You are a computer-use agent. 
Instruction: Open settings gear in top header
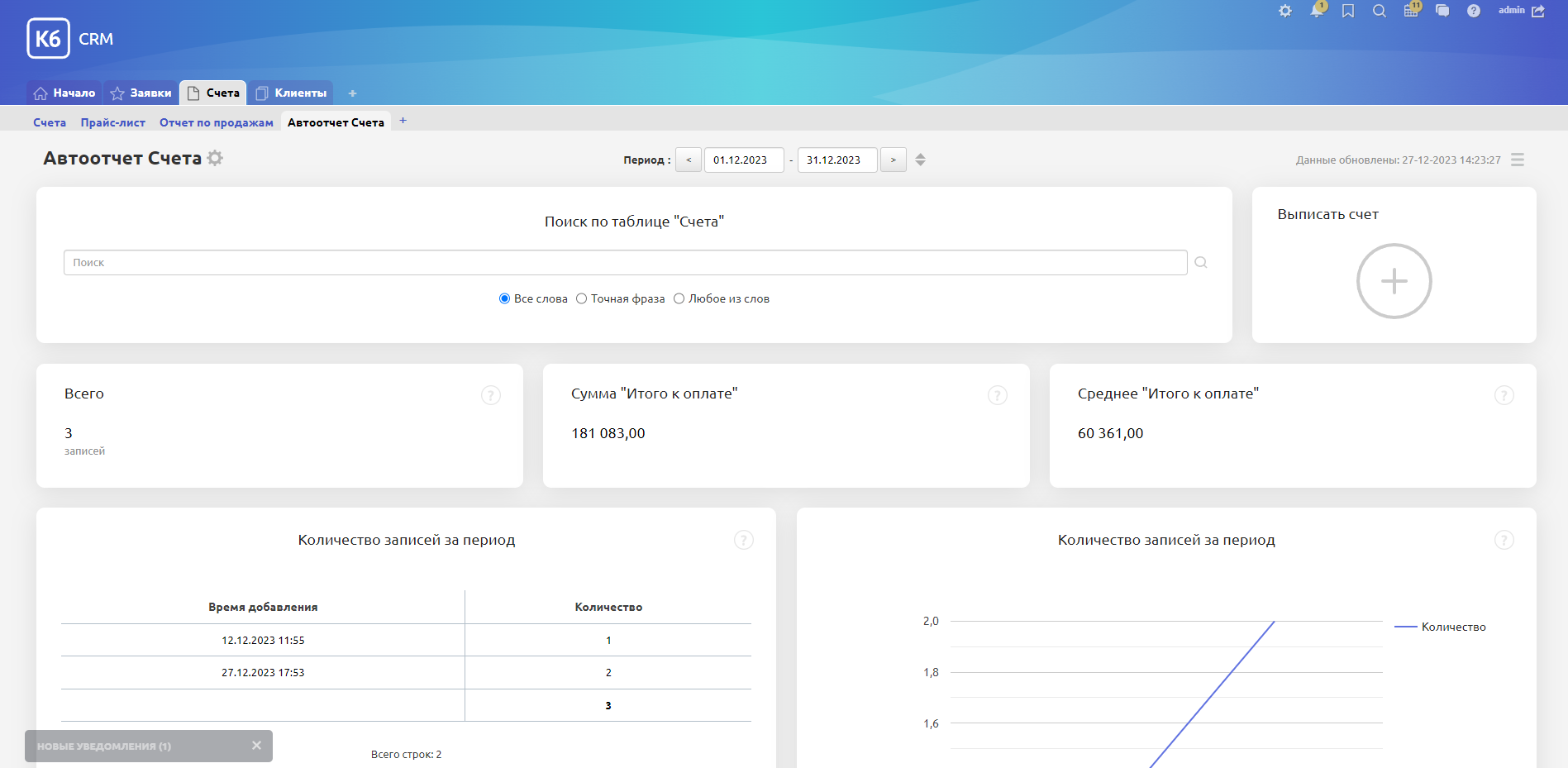[x=1285, y=11]
